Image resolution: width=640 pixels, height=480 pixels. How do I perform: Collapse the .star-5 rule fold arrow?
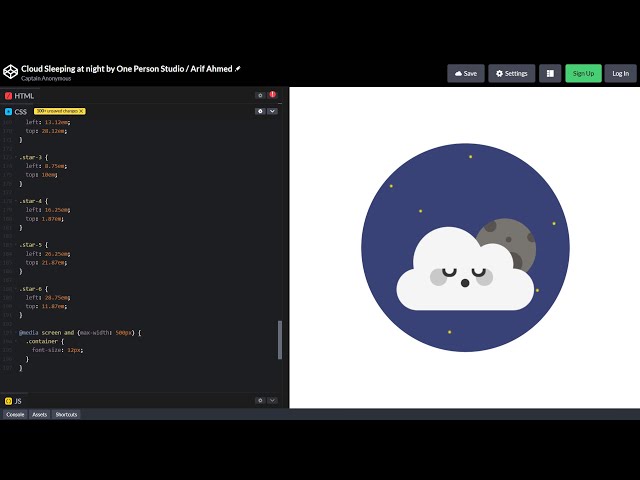[16, 245]
